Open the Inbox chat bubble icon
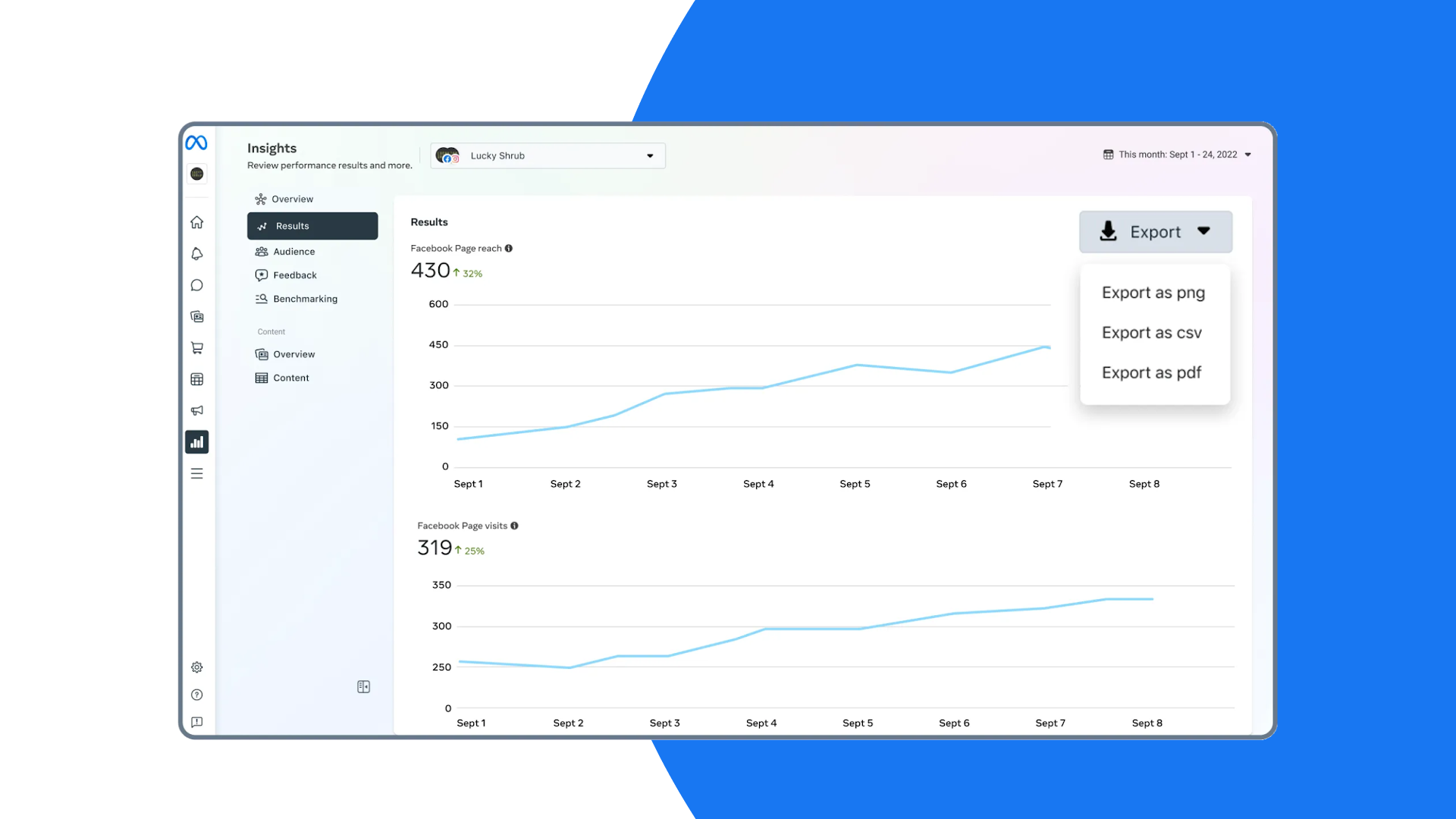This screenshot has height=819, width=1456. click(x=196, y=285)
